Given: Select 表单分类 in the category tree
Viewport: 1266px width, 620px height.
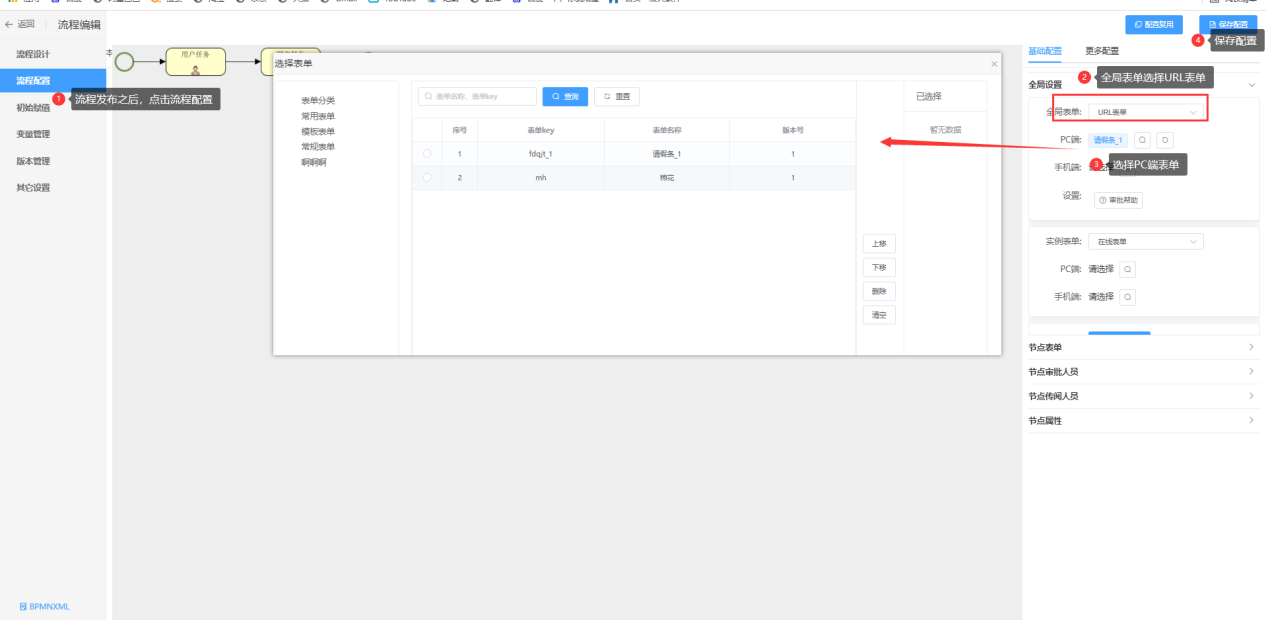Looking at the screenshot, I should tap(318, 100).
